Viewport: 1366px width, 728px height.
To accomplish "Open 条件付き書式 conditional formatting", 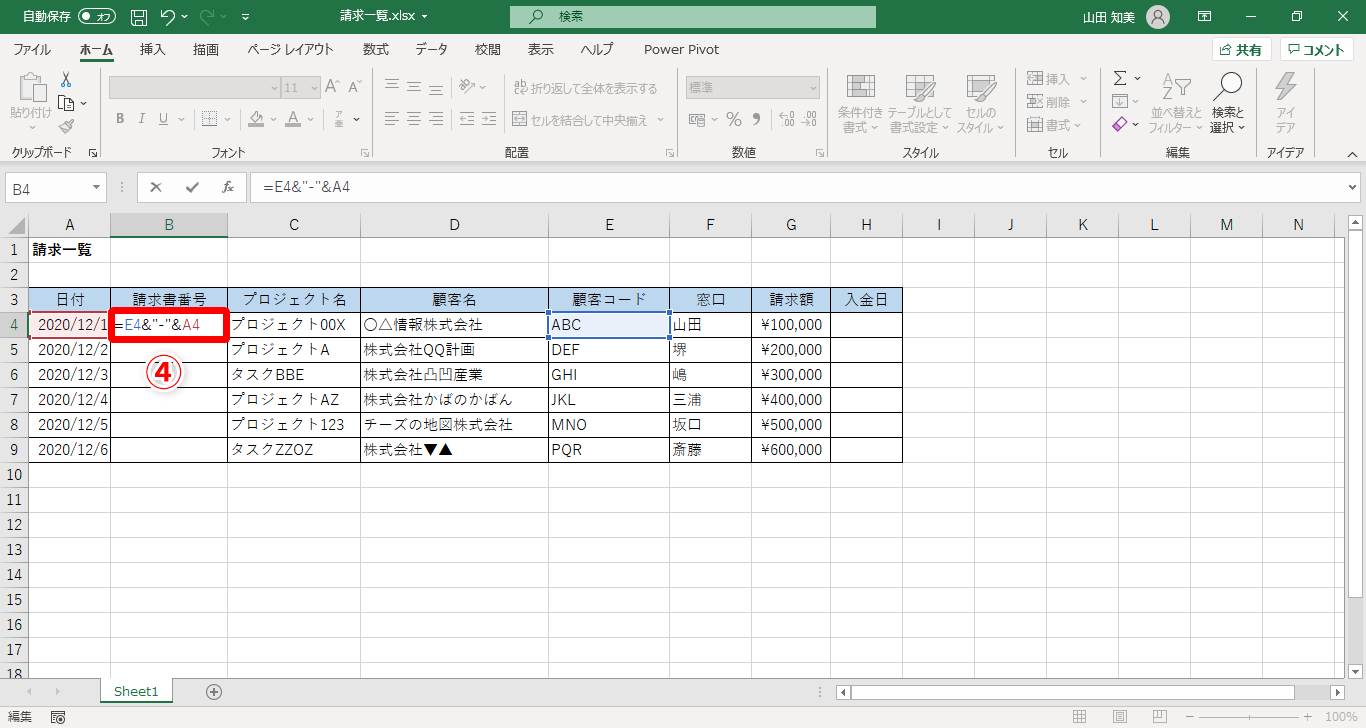I will click(x=860, y=104).
